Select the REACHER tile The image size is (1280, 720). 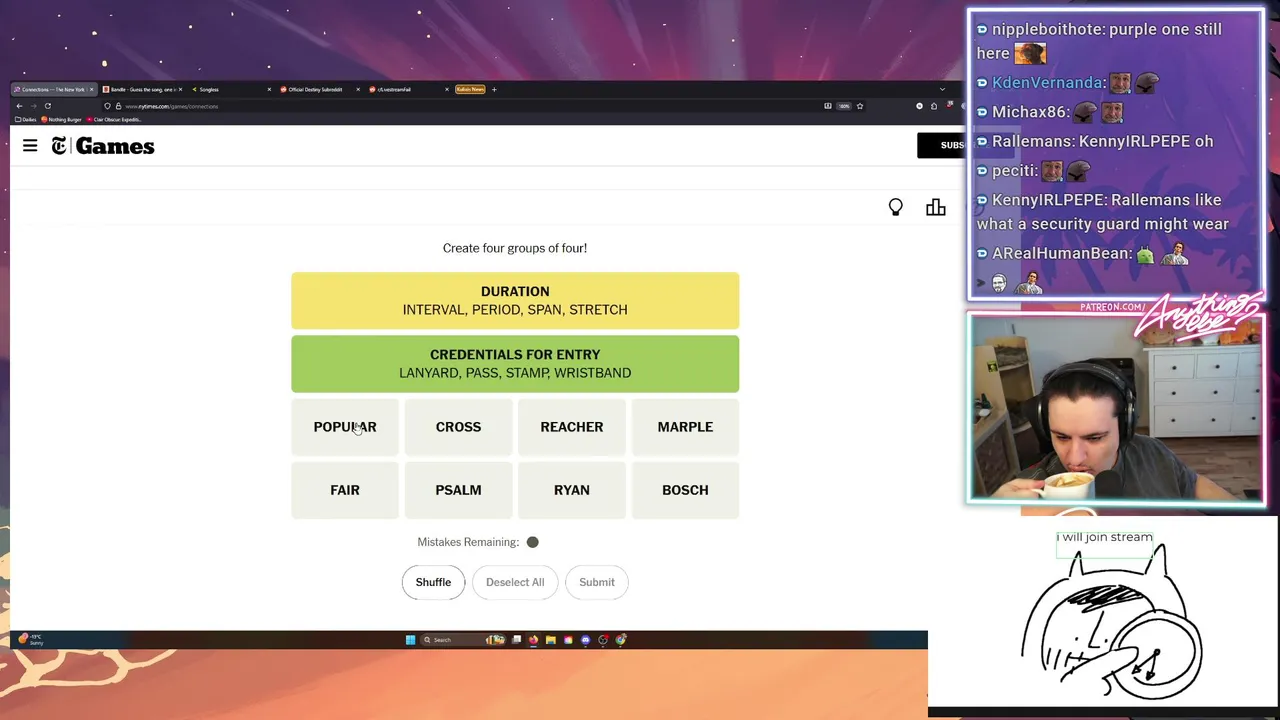572,427
